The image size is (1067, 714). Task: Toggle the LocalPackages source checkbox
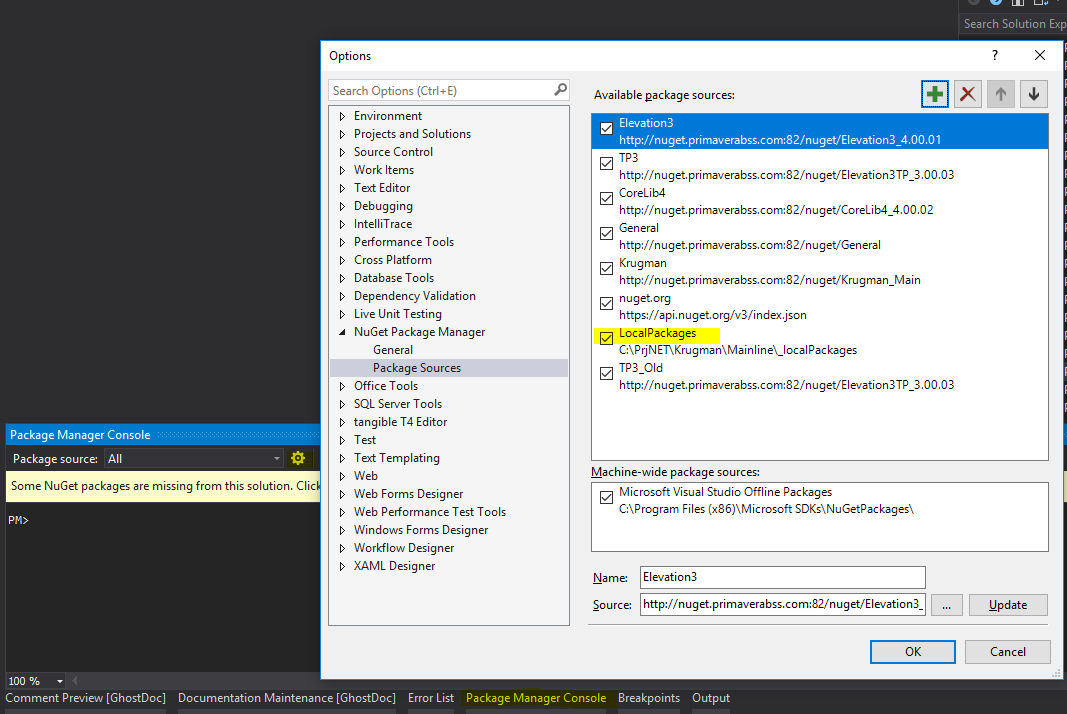pos(606,338)
